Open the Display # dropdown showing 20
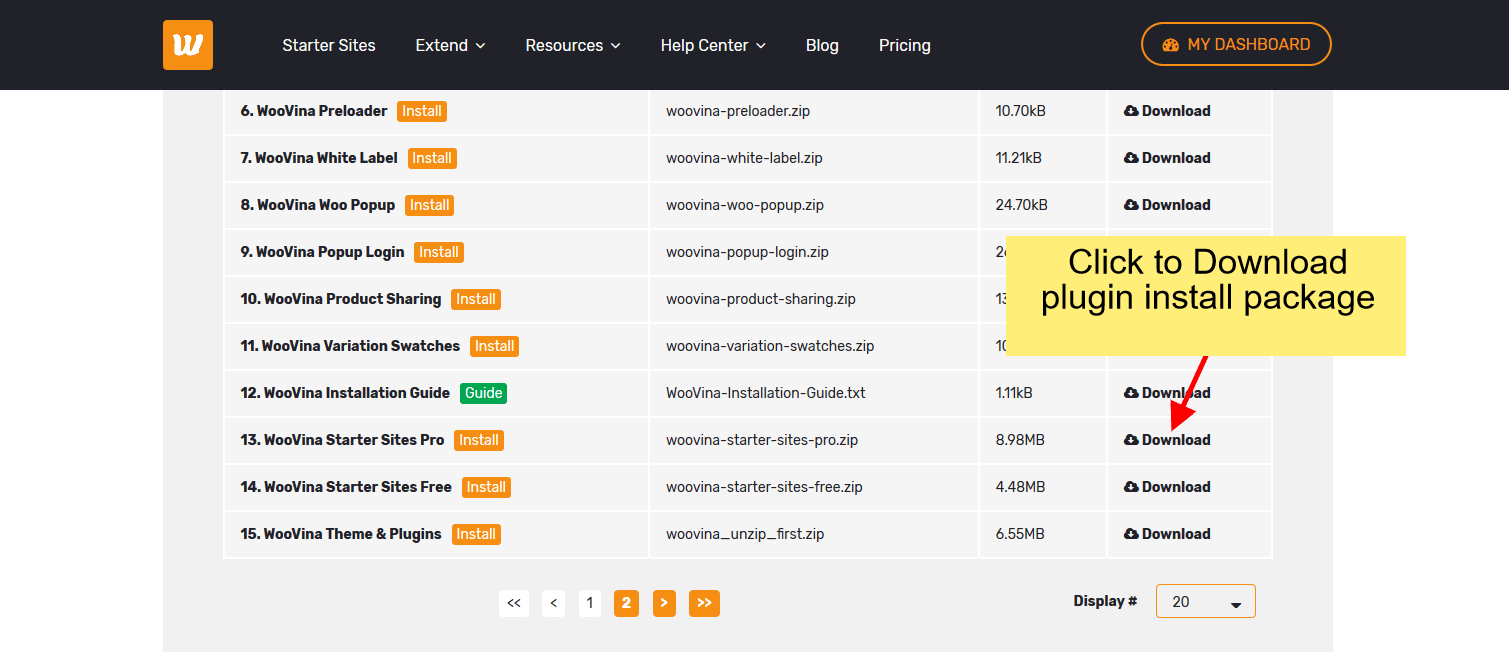Viewport: 1509px width, 652px height. click(x=1205, y=601)
